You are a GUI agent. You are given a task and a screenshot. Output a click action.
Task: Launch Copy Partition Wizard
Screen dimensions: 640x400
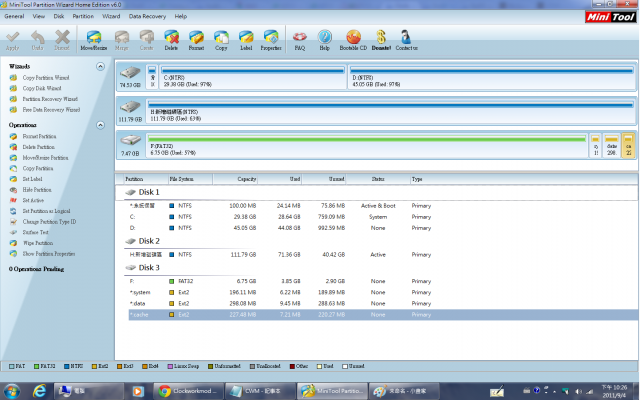[46, 78]
